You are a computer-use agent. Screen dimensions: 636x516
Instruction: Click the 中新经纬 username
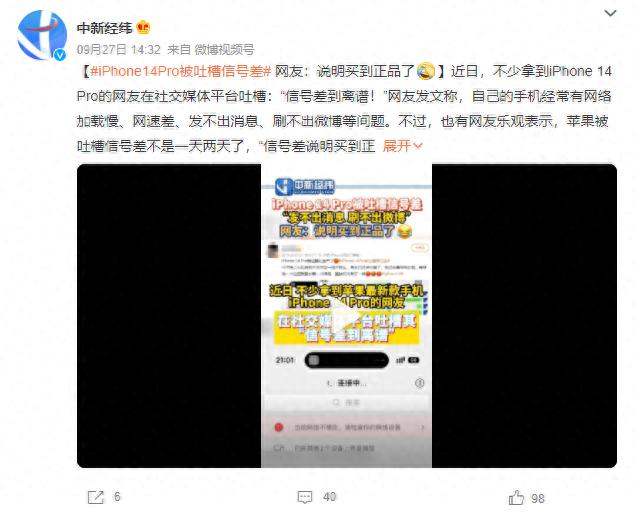[x=105, y=28]
